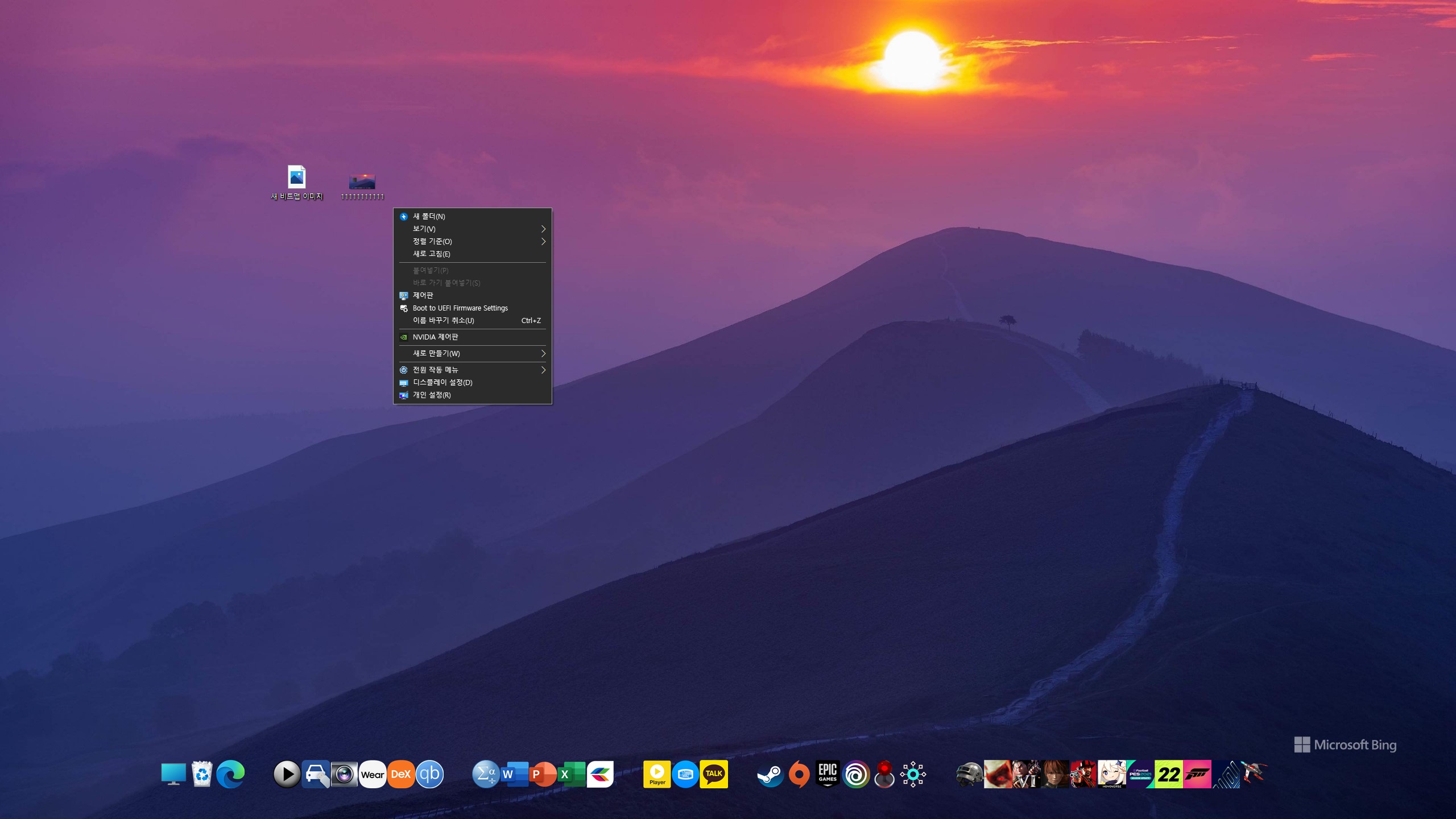The height and width of the screenshot is (819, 1456).
Task: Select the 11111111111 image file on desktop
Action: [362, 187]
